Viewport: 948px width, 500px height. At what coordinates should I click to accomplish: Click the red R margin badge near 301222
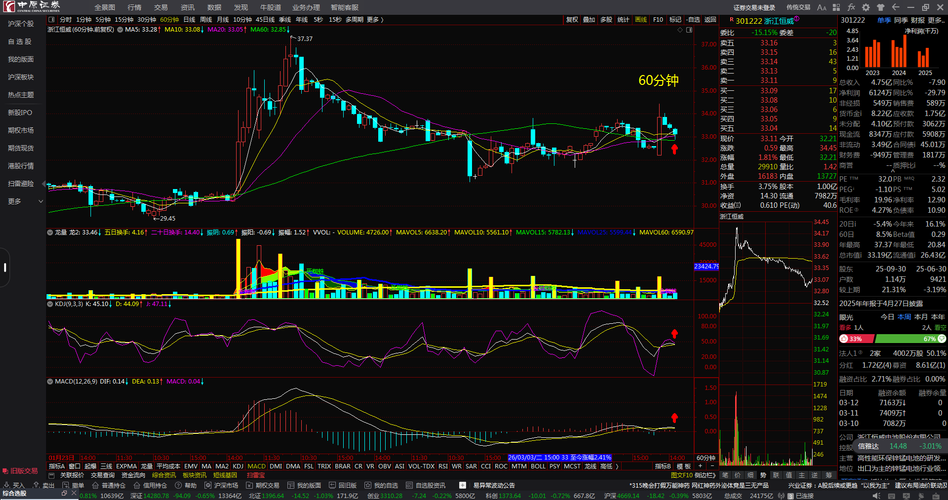pos(731,19)
